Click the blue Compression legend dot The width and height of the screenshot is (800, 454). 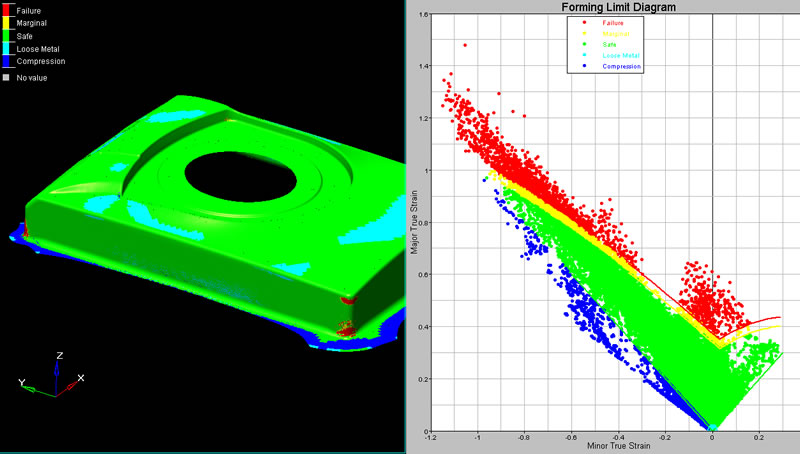point(583,66)
